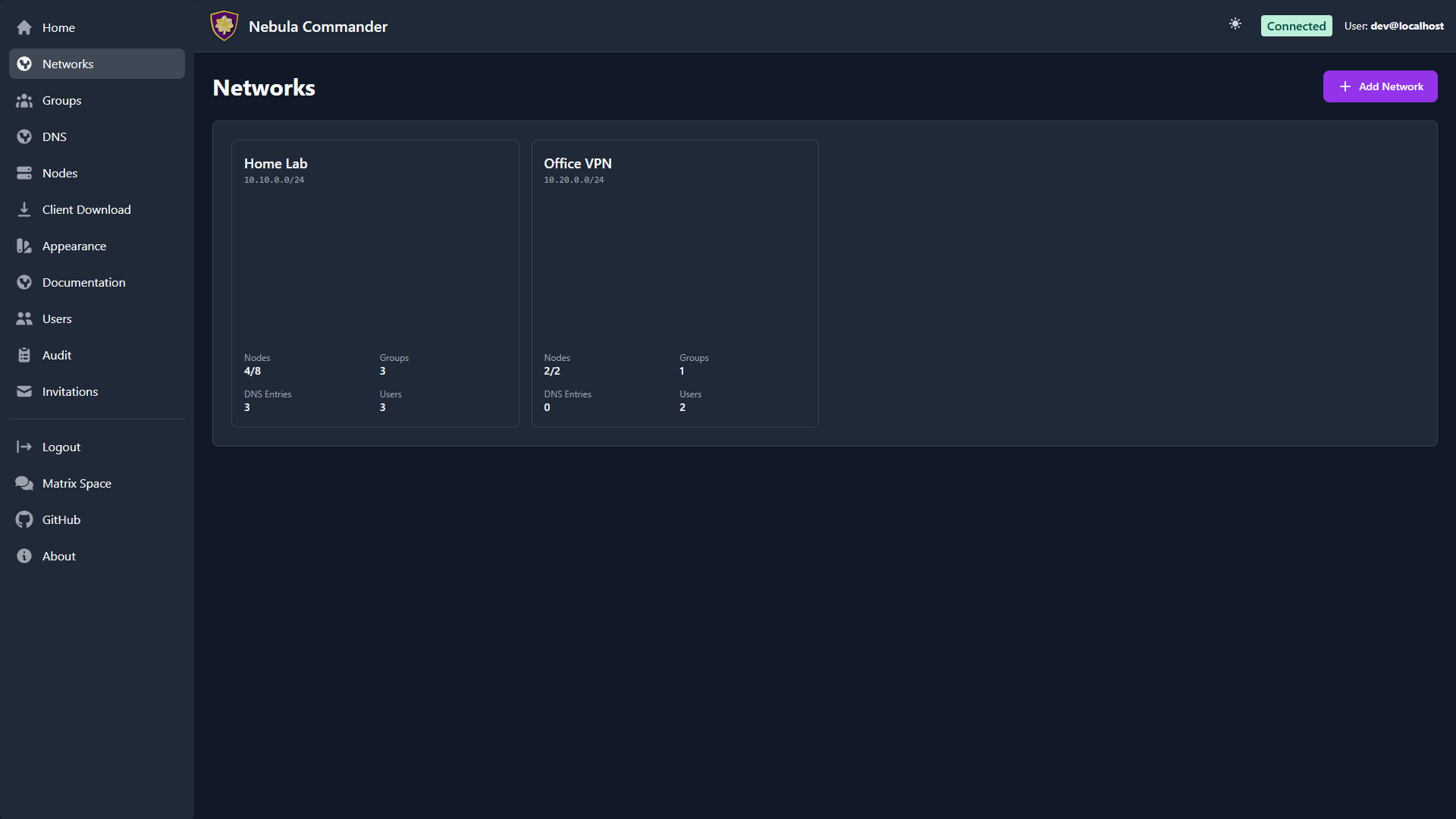This screenshot has width=1456, height=819.
Task: Open the DNS menu label
Action: pos(54,136)
